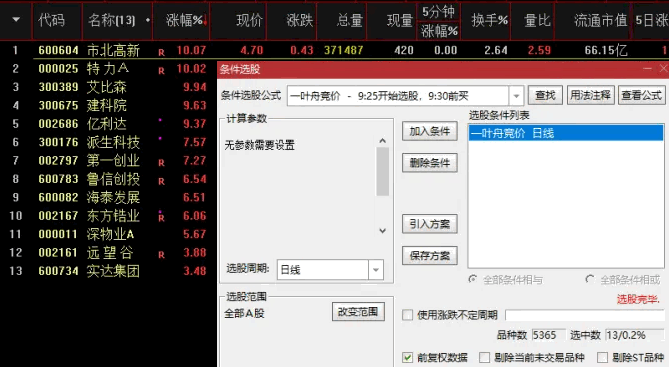669x367 pixels.
Task: Click the 加入条件 button
Action: tap(430, 131)
